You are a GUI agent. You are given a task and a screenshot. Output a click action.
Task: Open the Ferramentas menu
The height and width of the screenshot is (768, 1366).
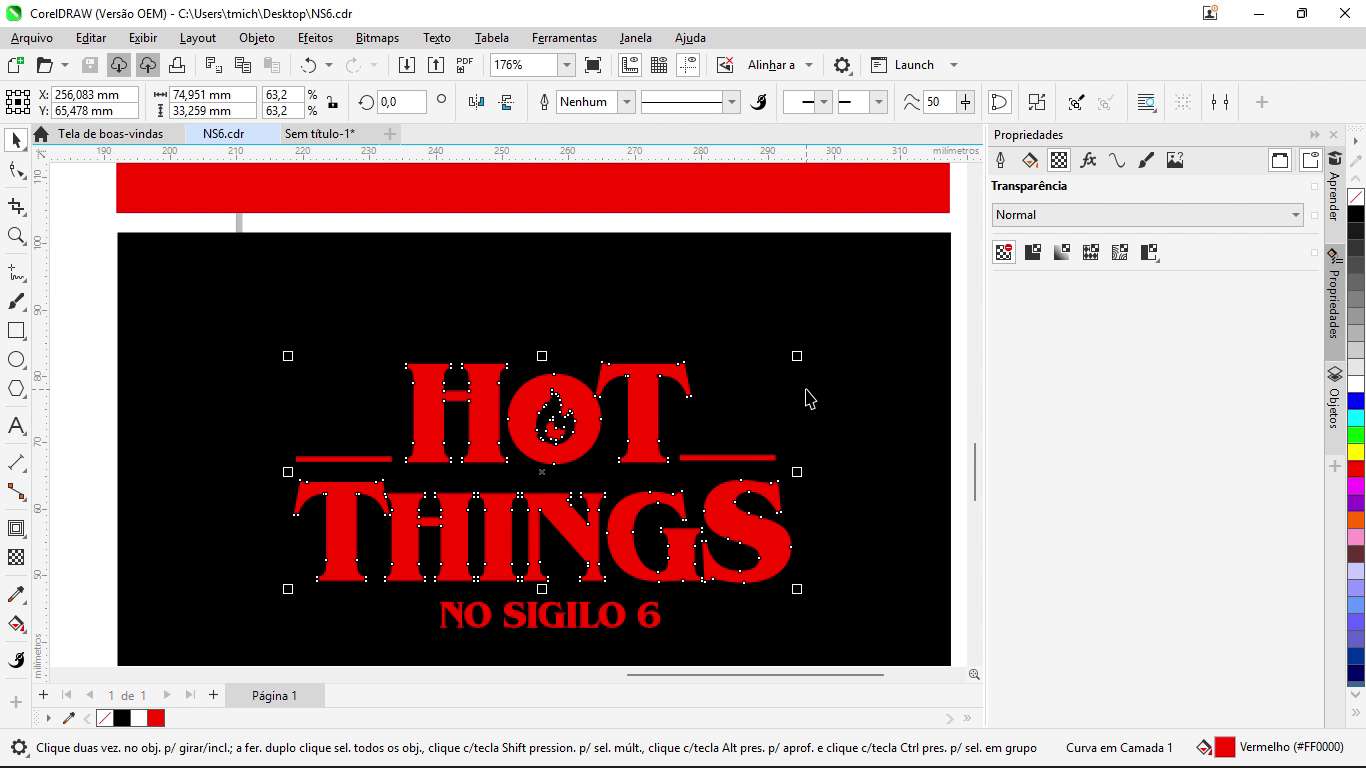pos(564,38)
